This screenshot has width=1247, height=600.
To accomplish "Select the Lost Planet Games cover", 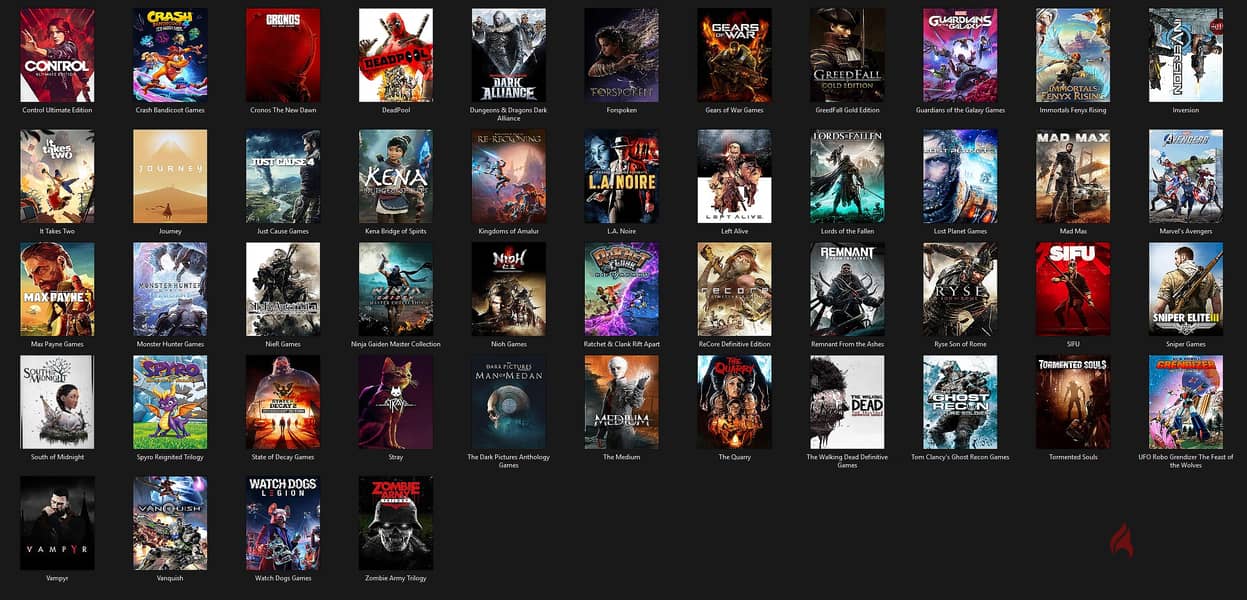I will tap(960, 176).
